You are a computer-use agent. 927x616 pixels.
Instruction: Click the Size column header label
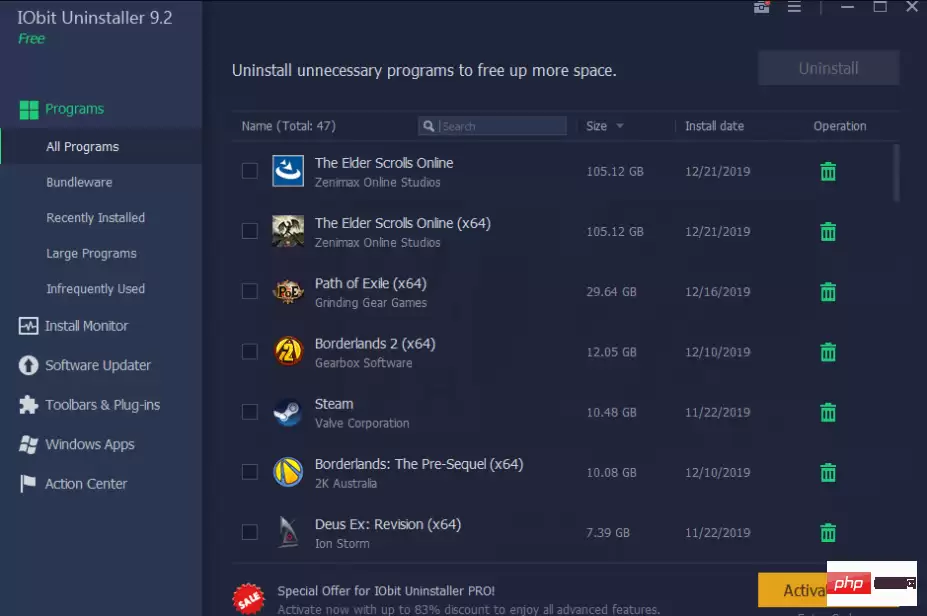point(596,126)
